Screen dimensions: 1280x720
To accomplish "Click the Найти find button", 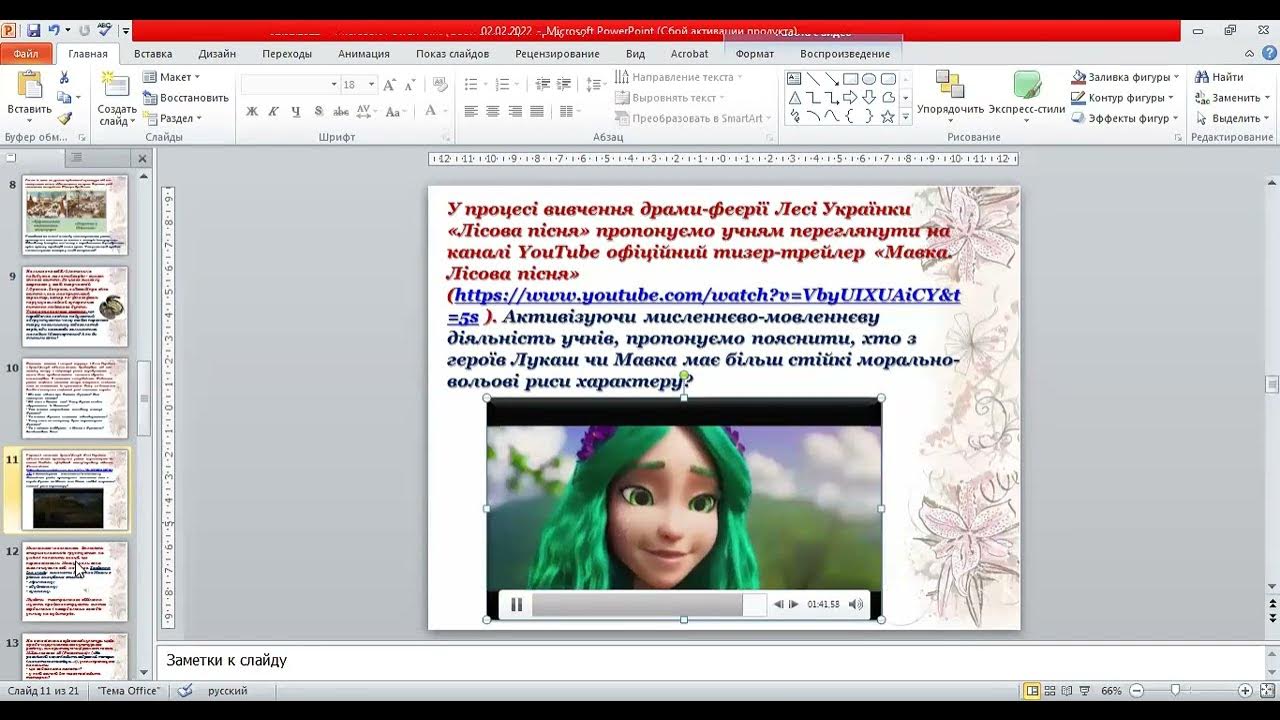I will (1218, 77).
